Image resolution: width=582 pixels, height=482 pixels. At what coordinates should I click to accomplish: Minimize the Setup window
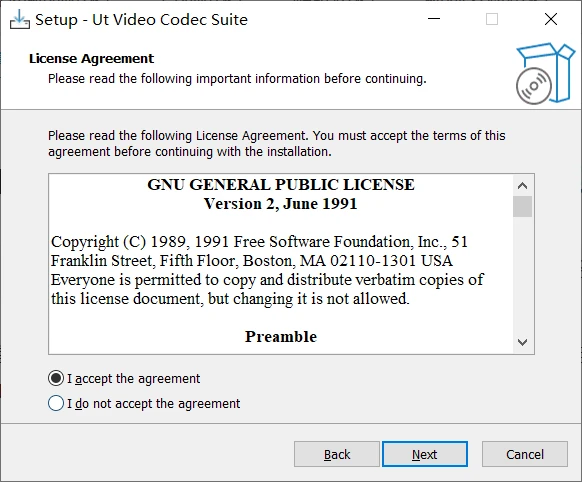point(434,19)
